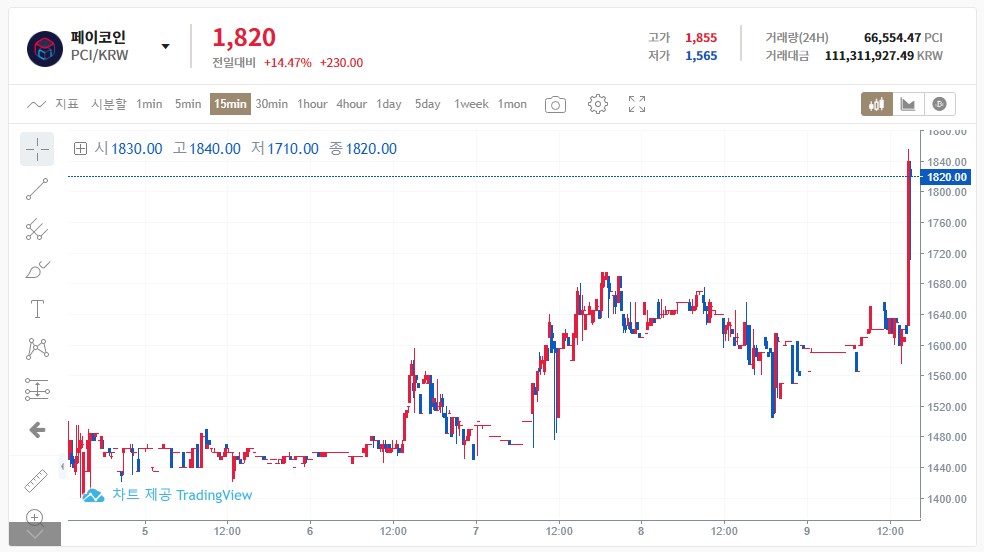Image resolution: width=984 pixels, height=552 pixels.
Task: Click the date label 7 on time axis
Action: pyautogui.click(x=476, y=531)
